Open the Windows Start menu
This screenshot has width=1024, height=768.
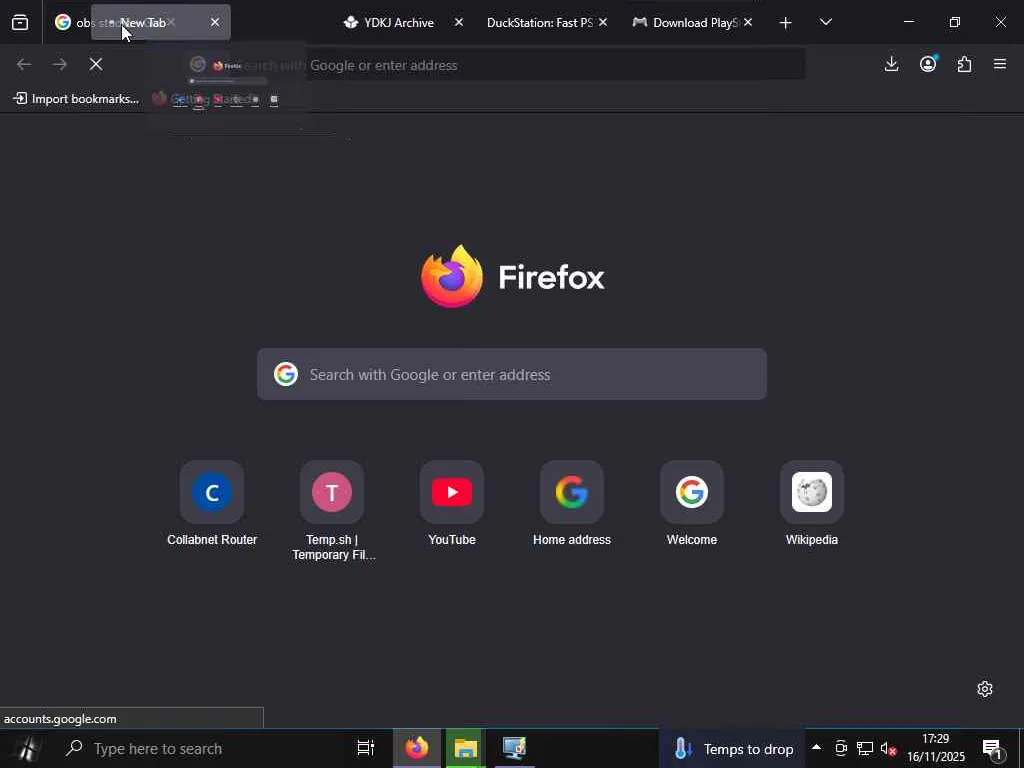pyautogui.click(x=26, y=748)
